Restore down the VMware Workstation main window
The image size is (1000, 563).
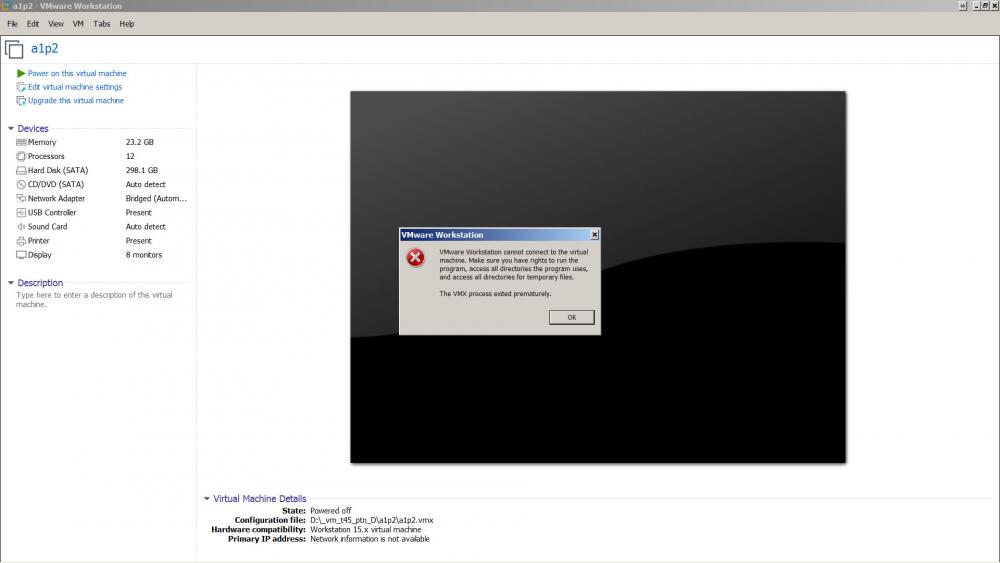coord(985,6)
